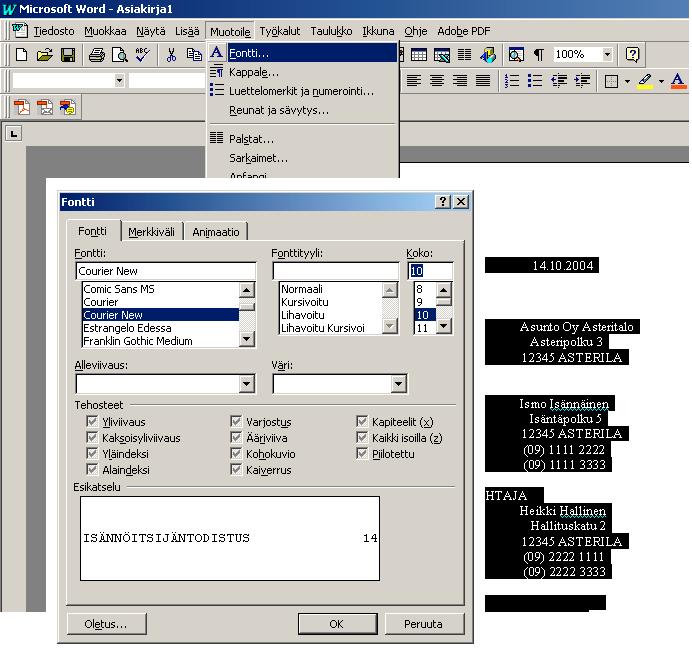The image size is (692, 649).
Task: Save the document with the floppy icon
Action: point(68,55)
